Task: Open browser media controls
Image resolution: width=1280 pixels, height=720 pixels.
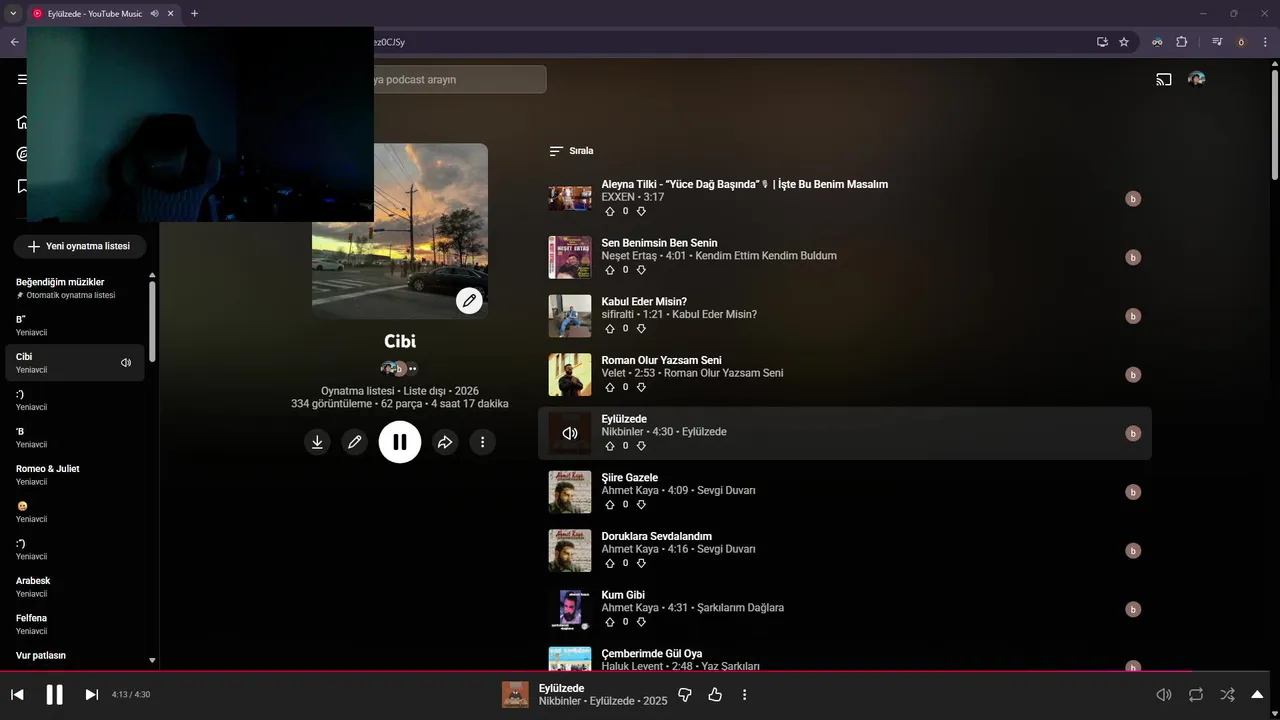Action: point(1217,42)
